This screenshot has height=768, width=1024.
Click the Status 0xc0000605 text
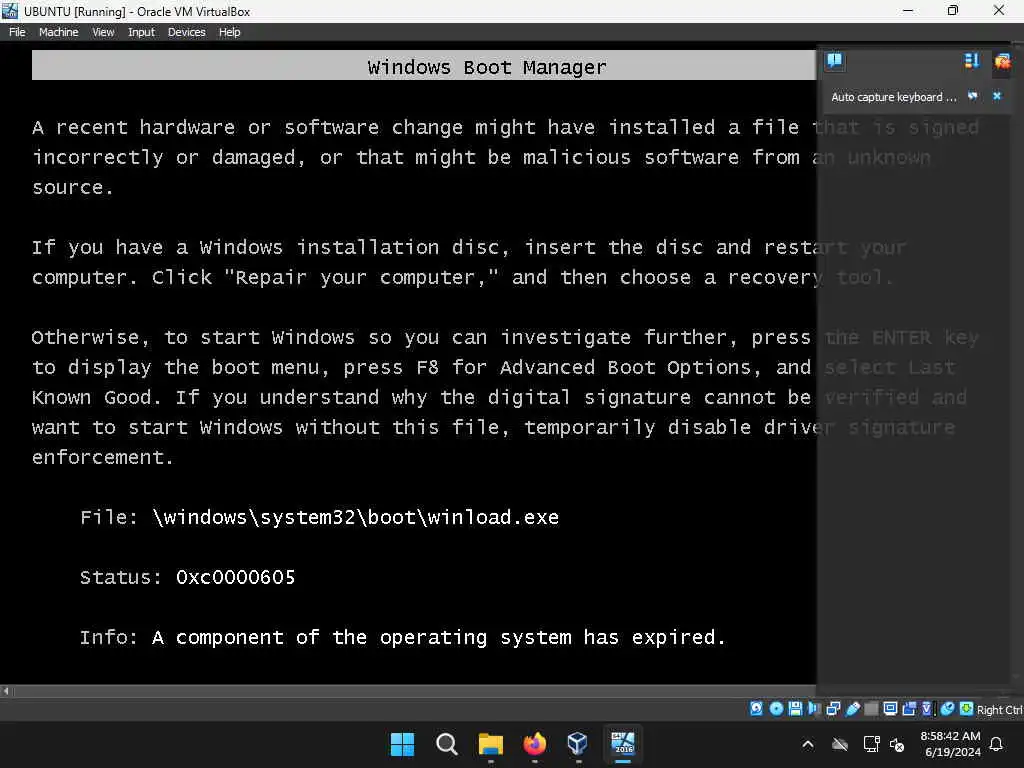(x=187, y=577)
